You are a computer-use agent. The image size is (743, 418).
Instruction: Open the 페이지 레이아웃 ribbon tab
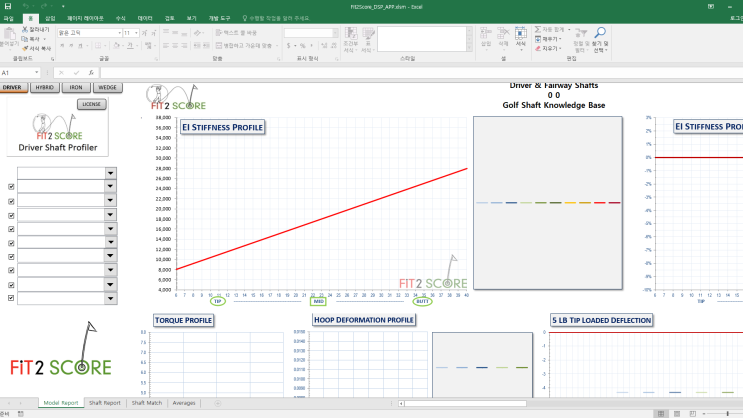pos(85,18)
